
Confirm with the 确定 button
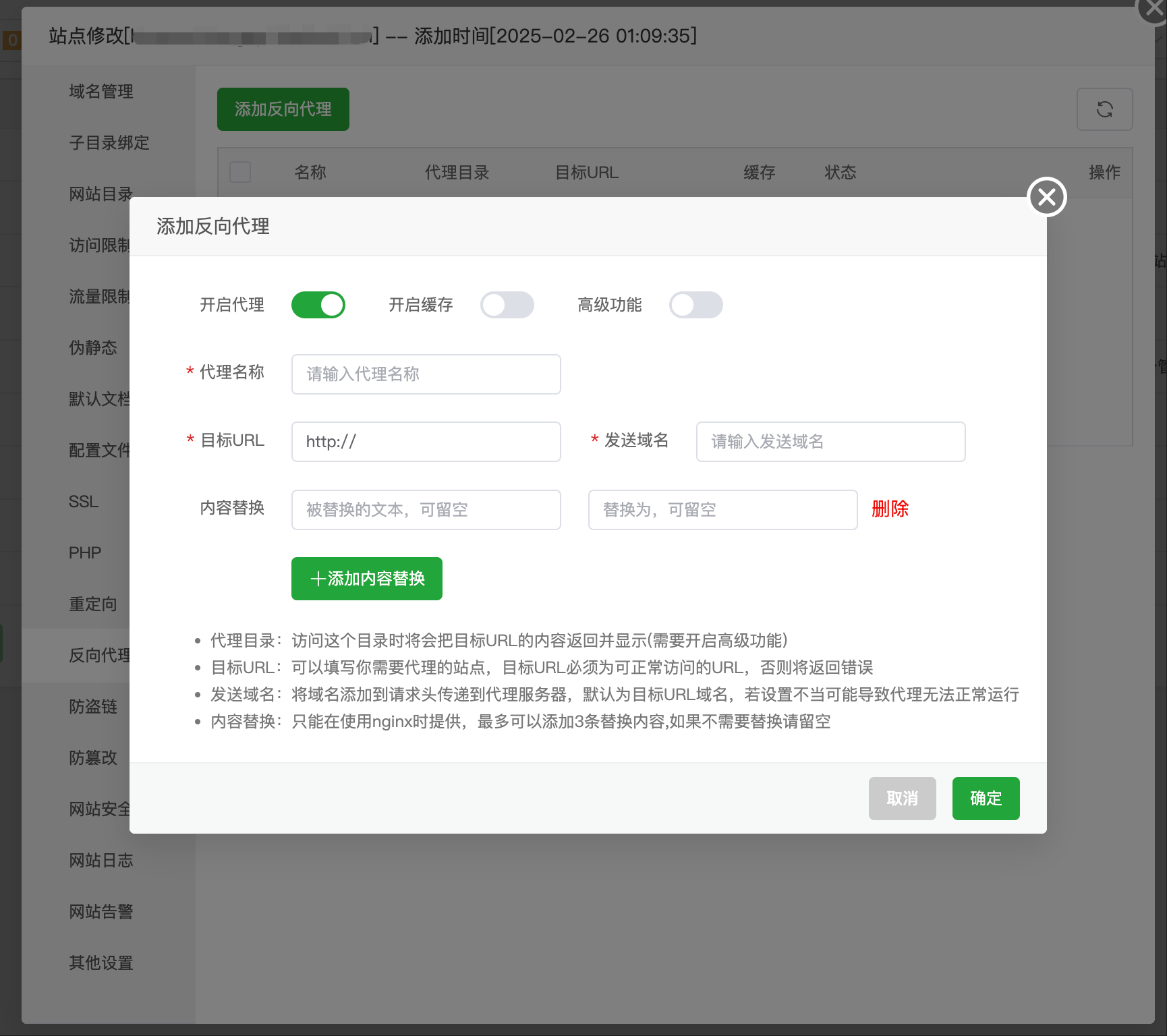986,799
